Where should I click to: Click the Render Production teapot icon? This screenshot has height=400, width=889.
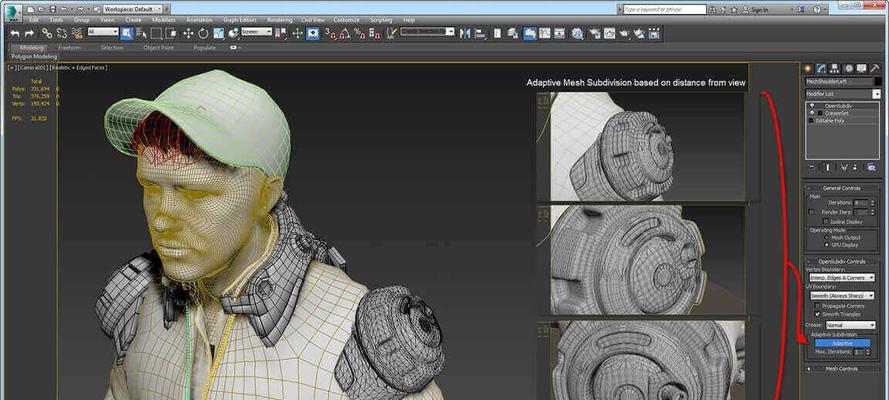[x=624, y=33]
